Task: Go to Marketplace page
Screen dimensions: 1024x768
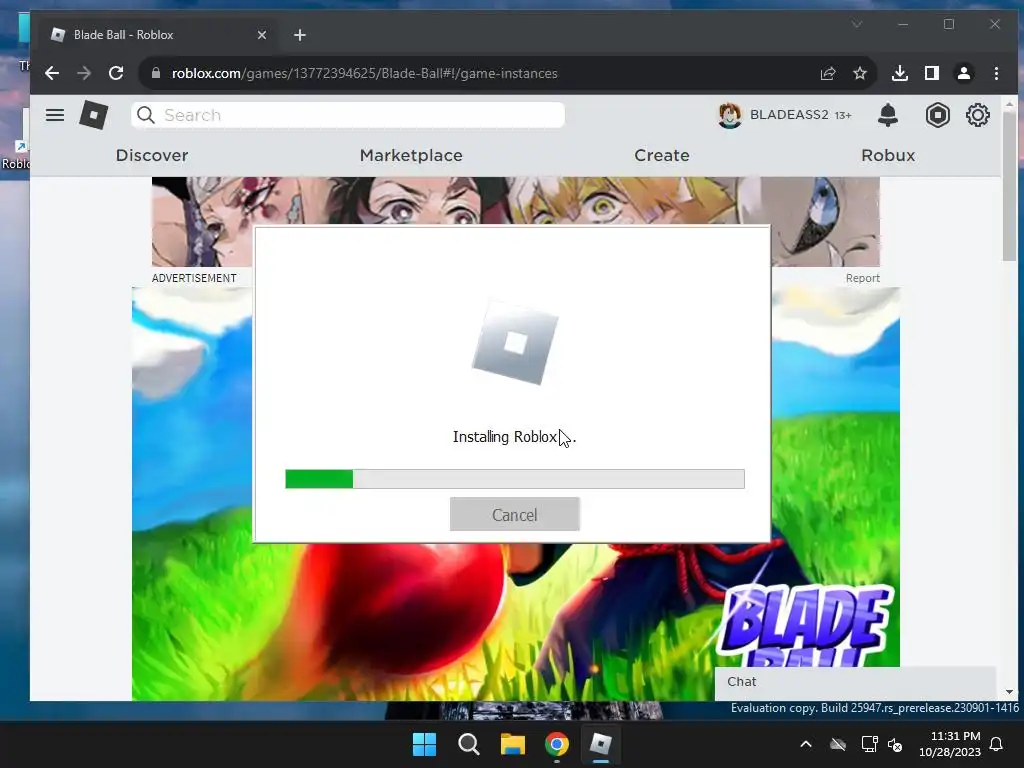Action: (x=411, y=155)
